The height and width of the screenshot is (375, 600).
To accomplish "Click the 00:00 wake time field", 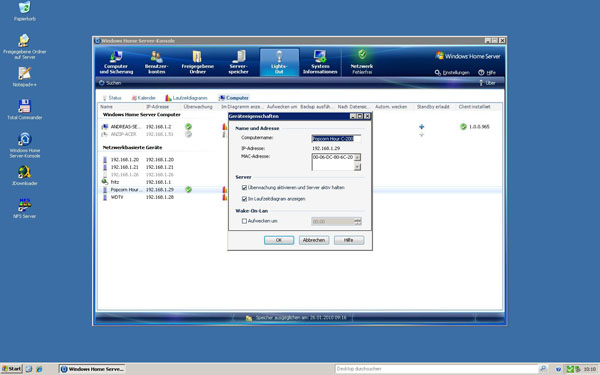I will pos(333,221).
